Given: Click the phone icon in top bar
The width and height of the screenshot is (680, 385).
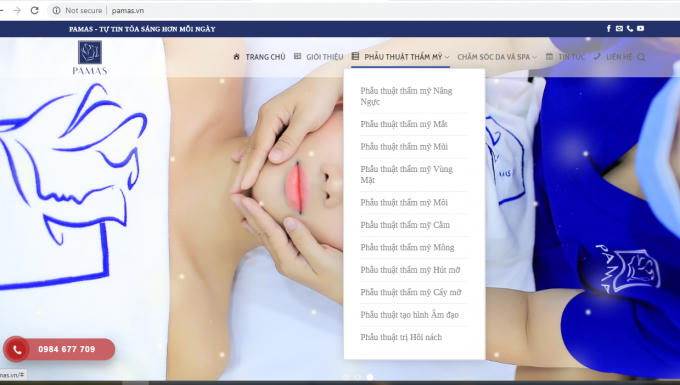Looking at the screenshot, I should 630,28.
